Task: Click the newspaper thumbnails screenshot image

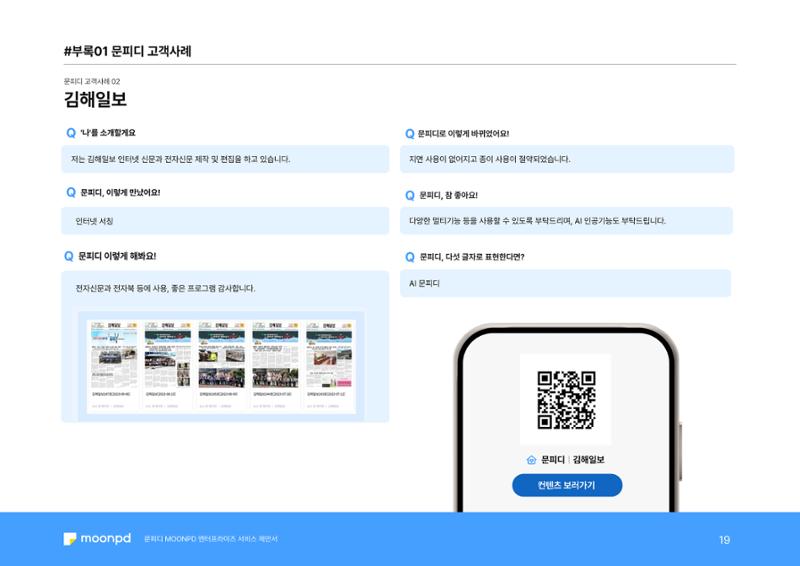Action: click(221, 366)
